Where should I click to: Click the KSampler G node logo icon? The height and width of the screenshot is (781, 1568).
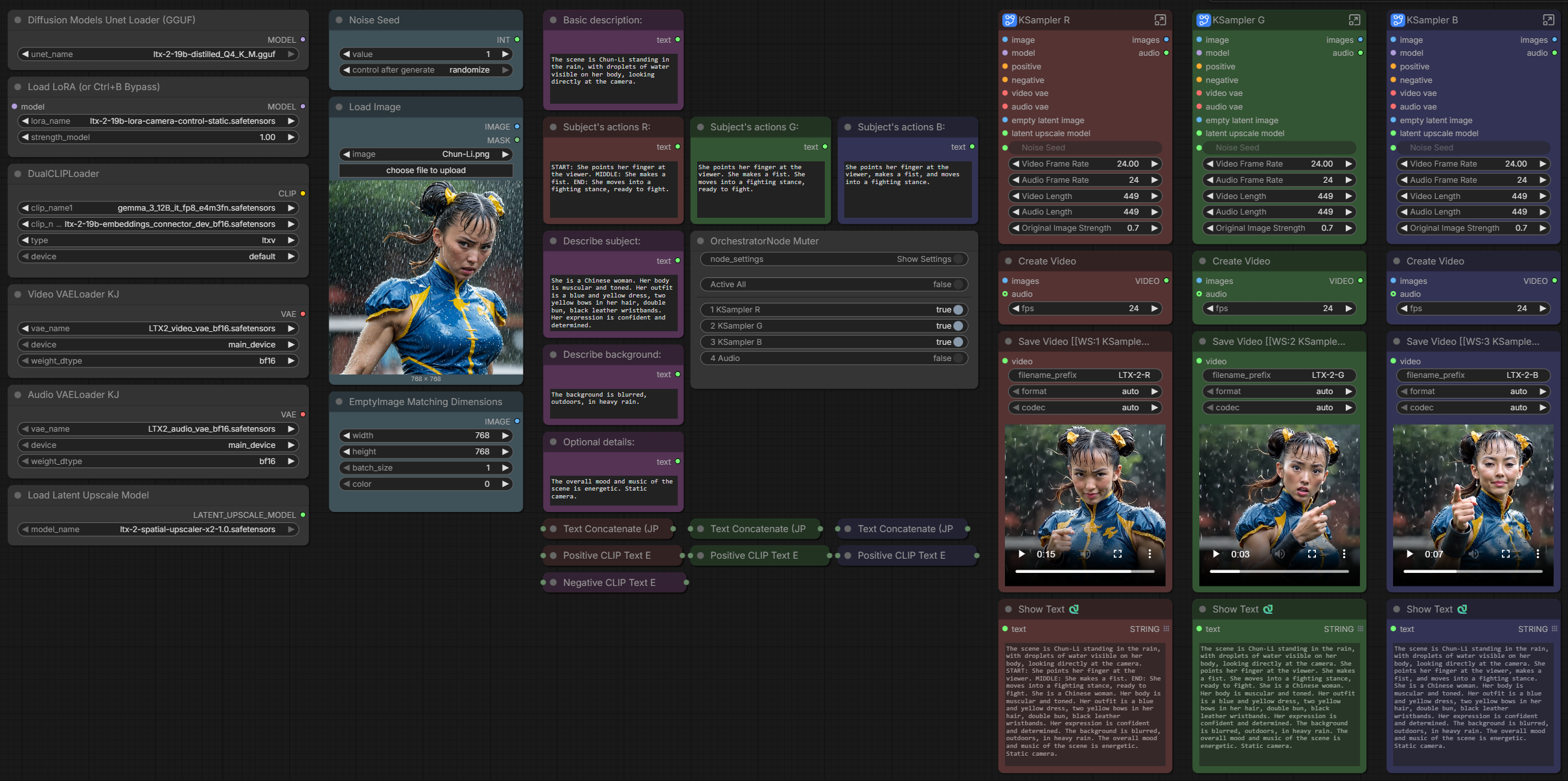pyautogui.click(x=1203, y=20)
